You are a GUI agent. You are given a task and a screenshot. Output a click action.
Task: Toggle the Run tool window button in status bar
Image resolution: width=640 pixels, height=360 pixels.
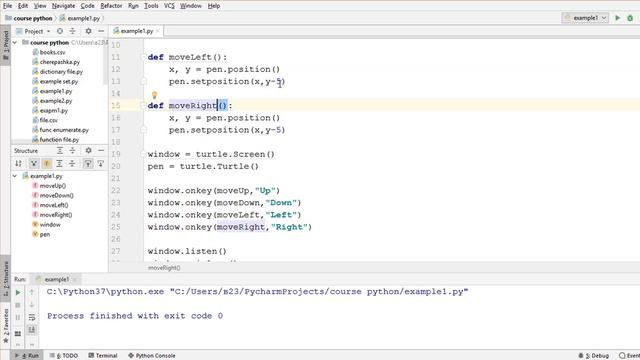coord(27,356)
